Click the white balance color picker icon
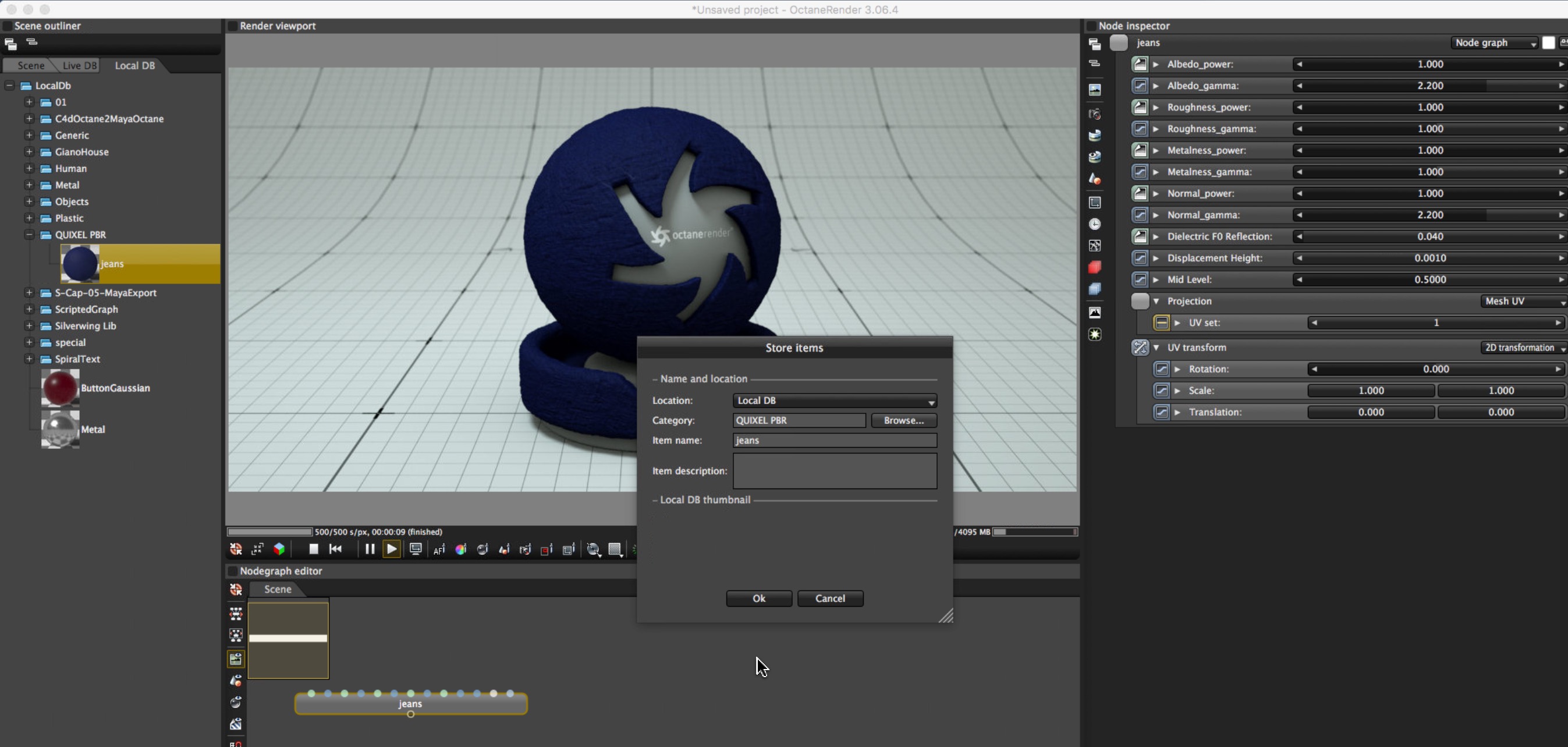The image size is (1568, 747). (461, 550)
